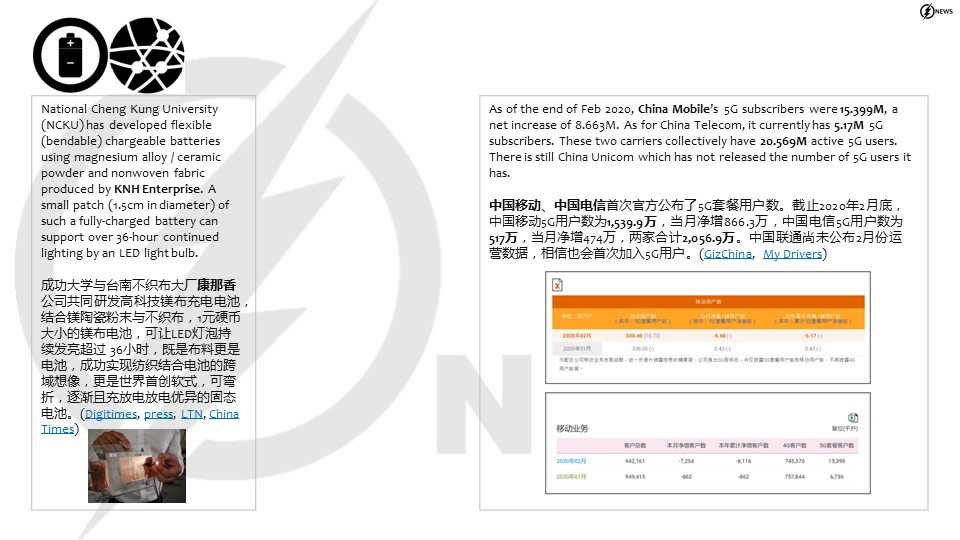Click the 2020年02月 row label in orange table
The width and height of the screenshot is (960, 540).
(x=577, y=336)
